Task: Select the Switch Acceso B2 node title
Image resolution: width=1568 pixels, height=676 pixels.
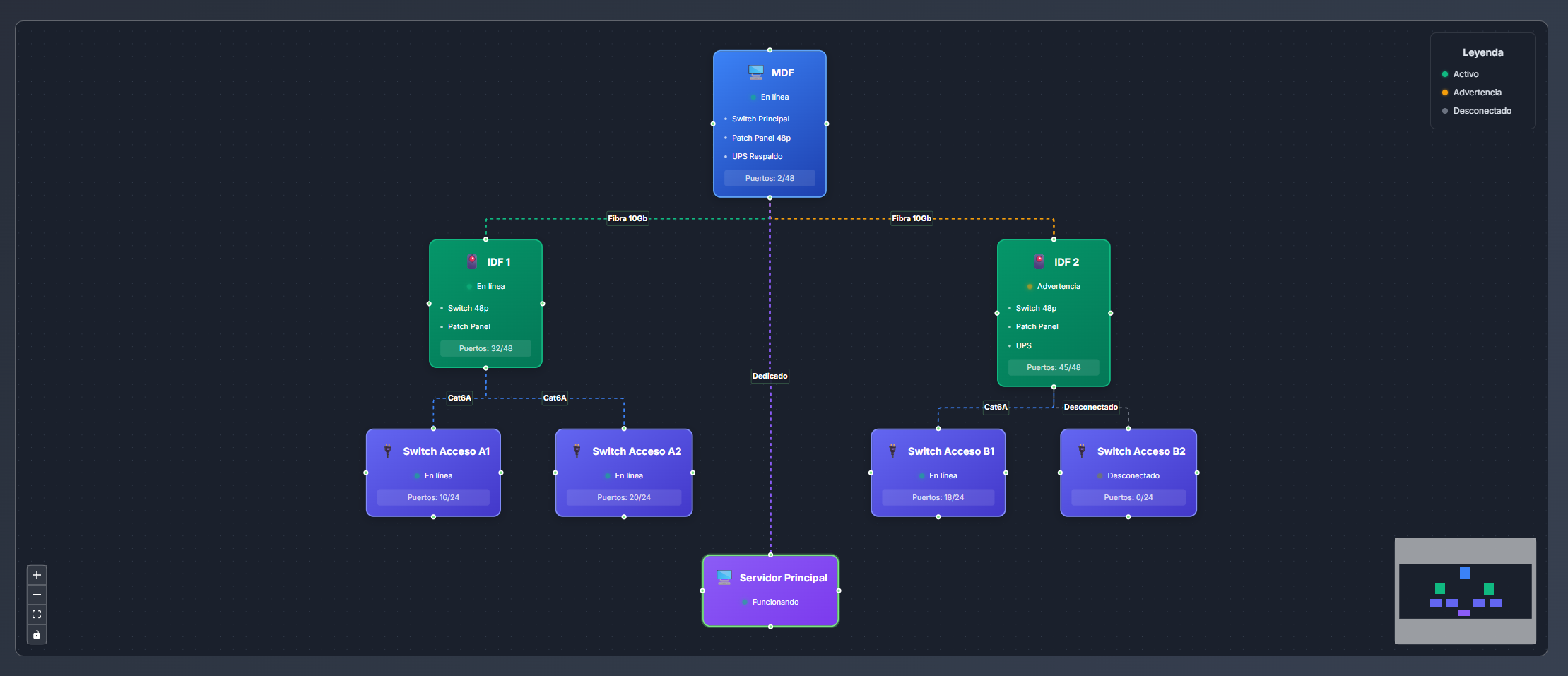Action: tap(1140, 451)
